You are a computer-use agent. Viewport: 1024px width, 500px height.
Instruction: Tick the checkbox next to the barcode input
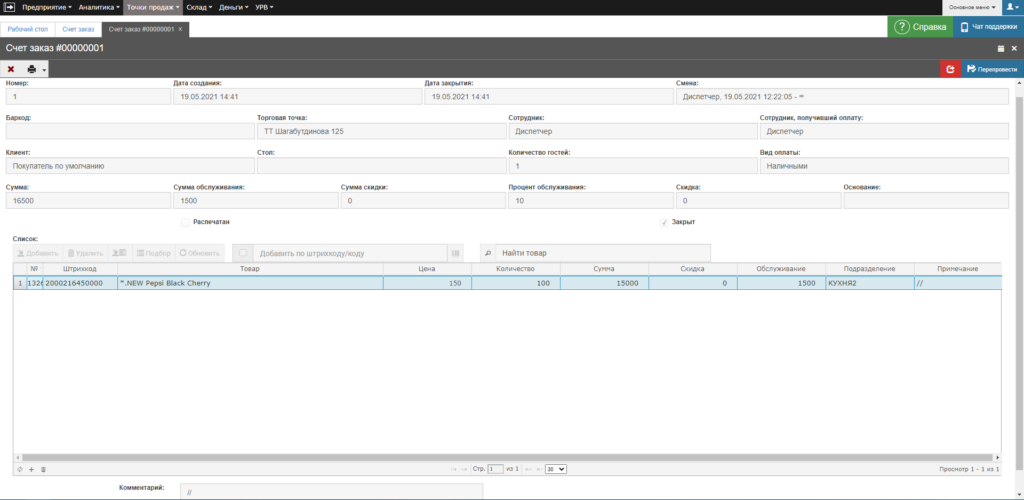pyautogui.click(x=242, y=253)
